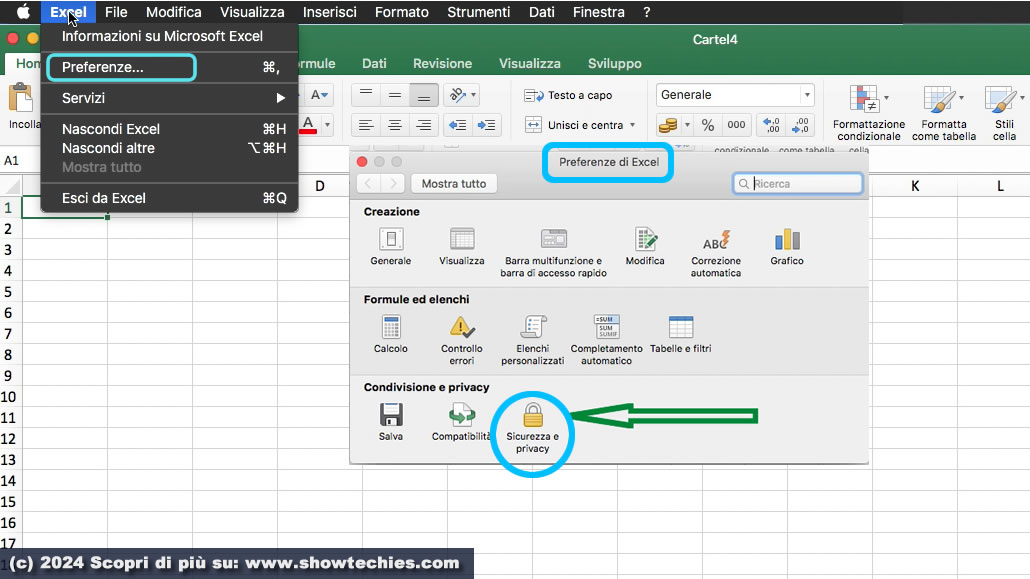1030x579 pixels.
Task: Expand Unisci e centra dropdown arrow
Action: pos(633,125)
